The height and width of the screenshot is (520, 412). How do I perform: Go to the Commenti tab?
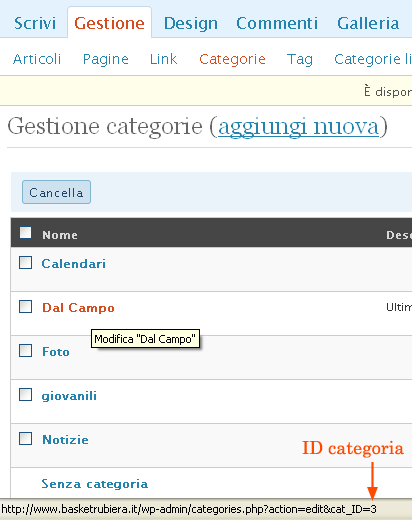(x=277, y=23)
